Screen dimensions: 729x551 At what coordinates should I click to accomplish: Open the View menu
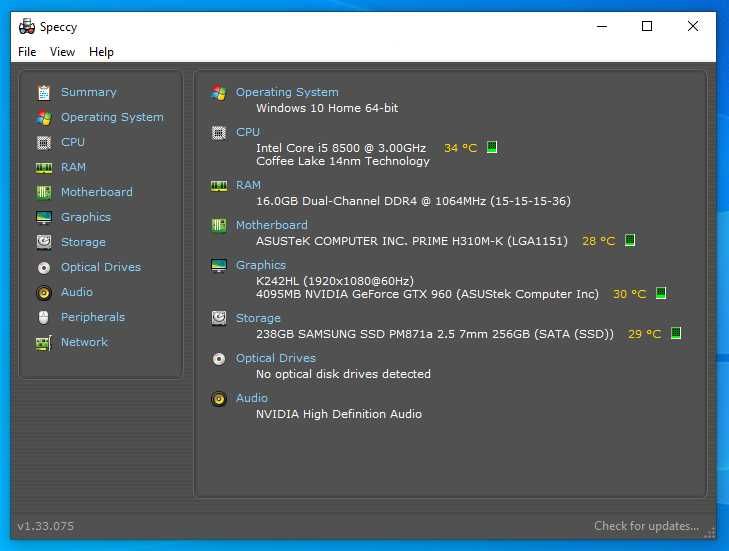[62, 52]
